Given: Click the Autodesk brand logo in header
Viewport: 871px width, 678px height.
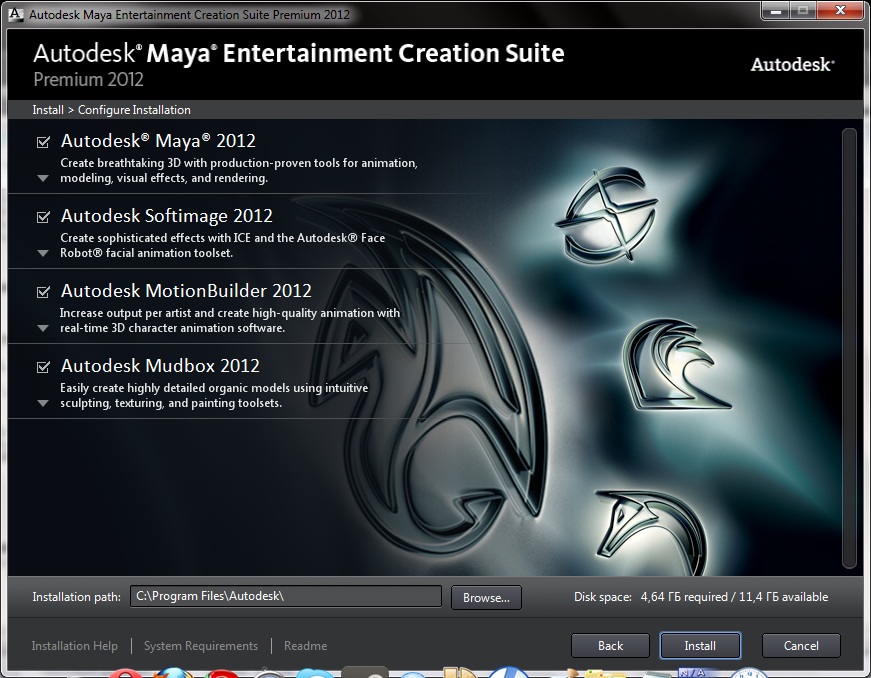Looking at the screenshot, I should pos(792,65).
